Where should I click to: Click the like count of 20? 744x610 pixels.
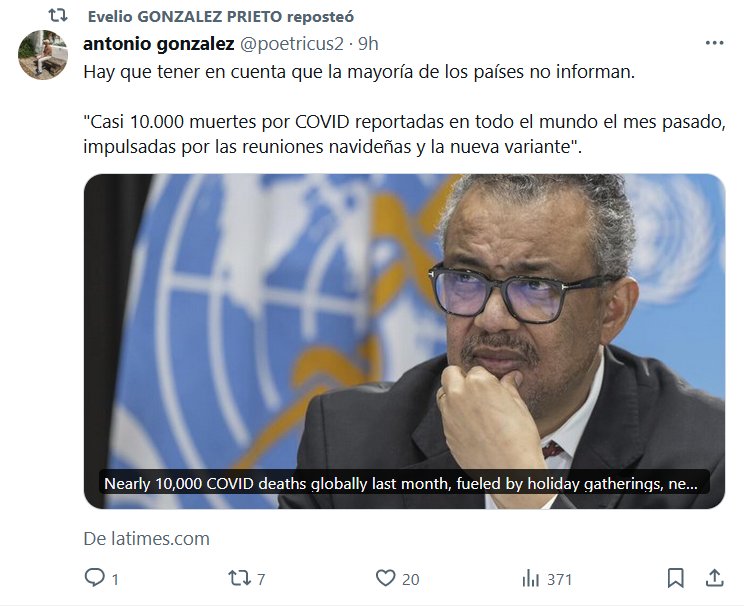tap(410, 579)
